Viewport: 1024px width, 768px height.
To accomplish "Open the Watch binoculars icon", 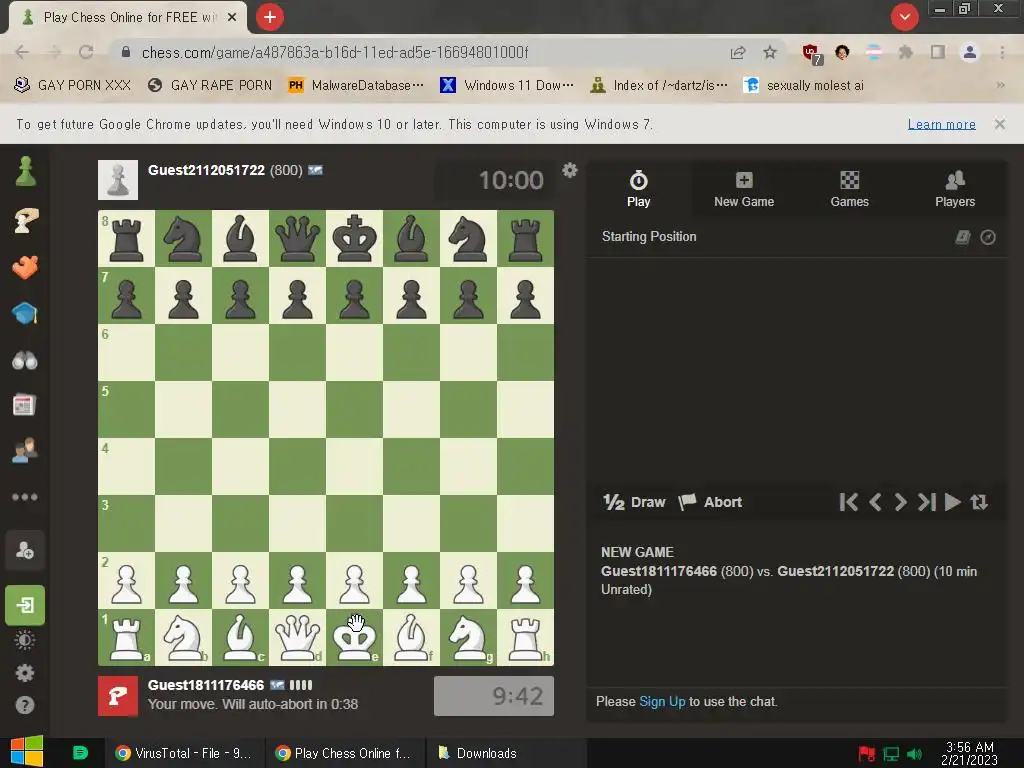I will (25, 360).
